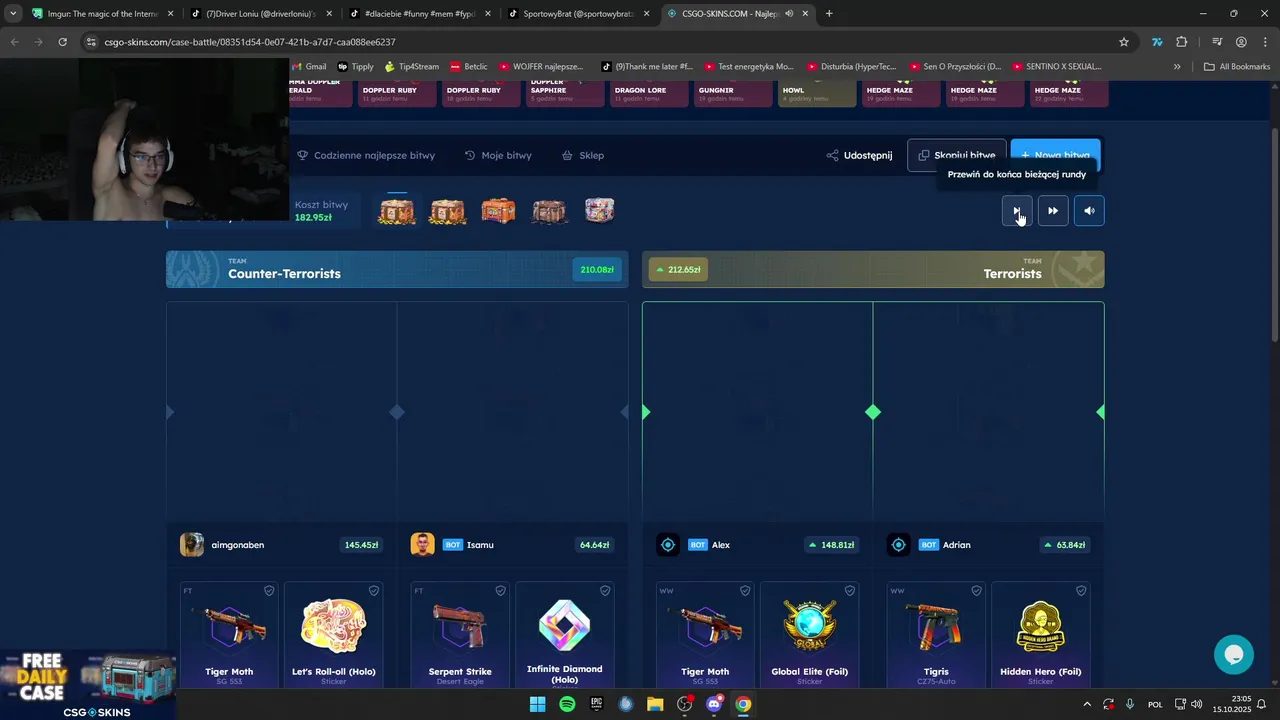Open File Explorer from the taskbar
This screenshot has width=1280, height=720.
(655, 704)
